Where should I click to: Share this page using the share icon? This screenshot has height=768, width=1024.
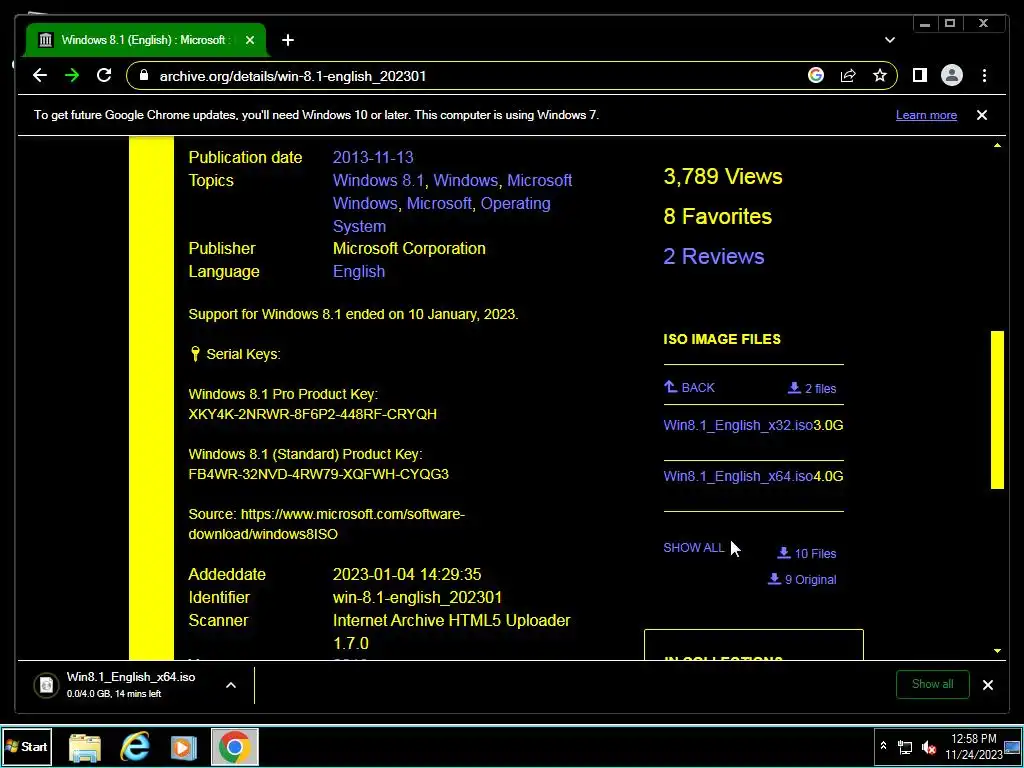[x=848, y=76]
